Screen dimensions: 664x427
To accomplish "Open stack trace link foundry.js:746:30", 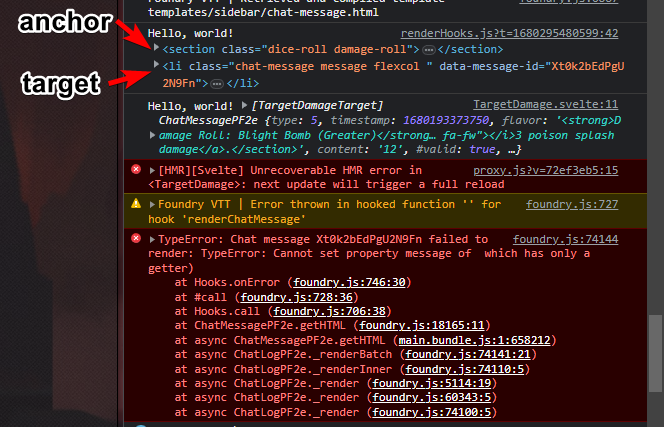I will 349,282.
